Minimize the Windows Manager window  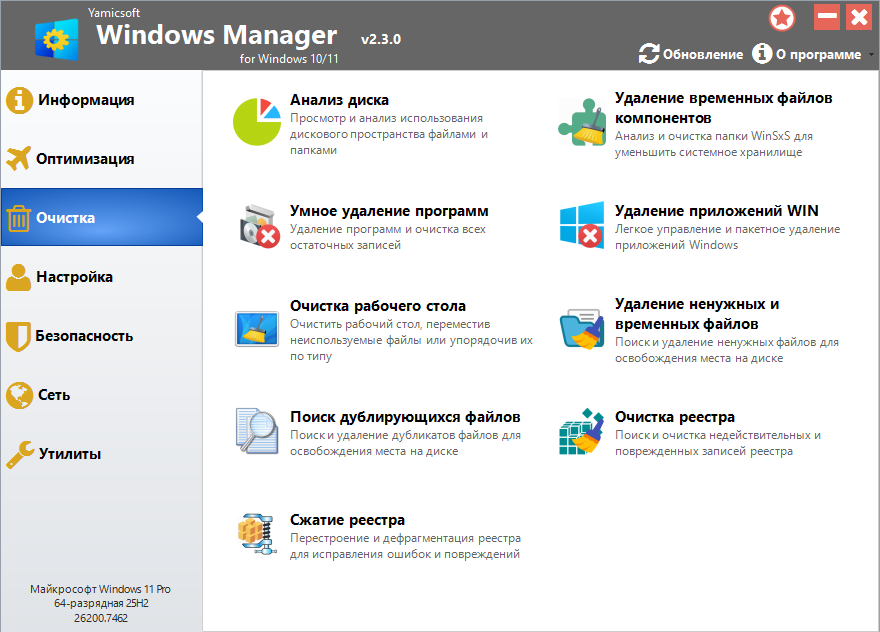(827, 17)
